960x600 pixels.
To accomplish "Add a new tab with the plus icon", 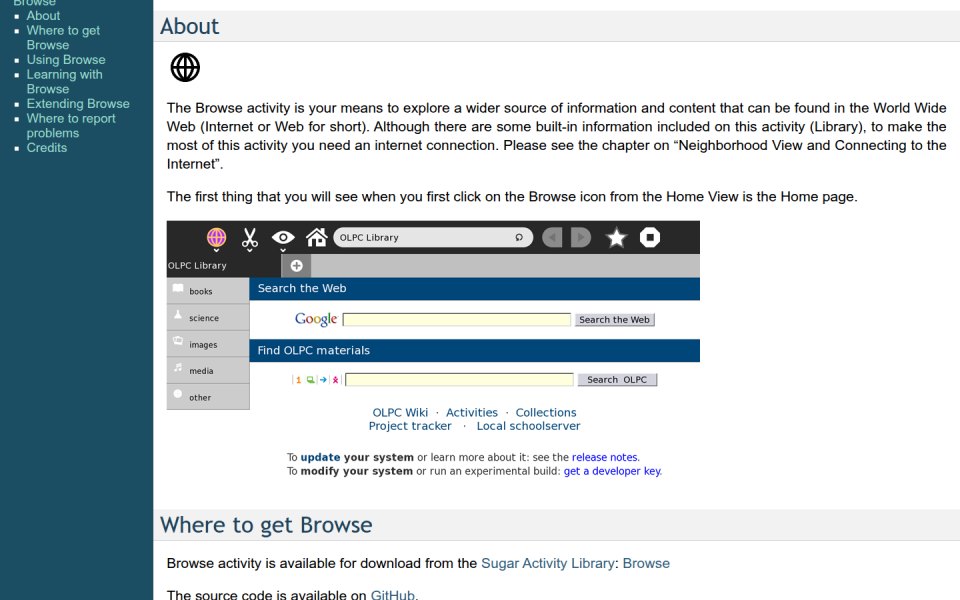I will click(296, 266).
